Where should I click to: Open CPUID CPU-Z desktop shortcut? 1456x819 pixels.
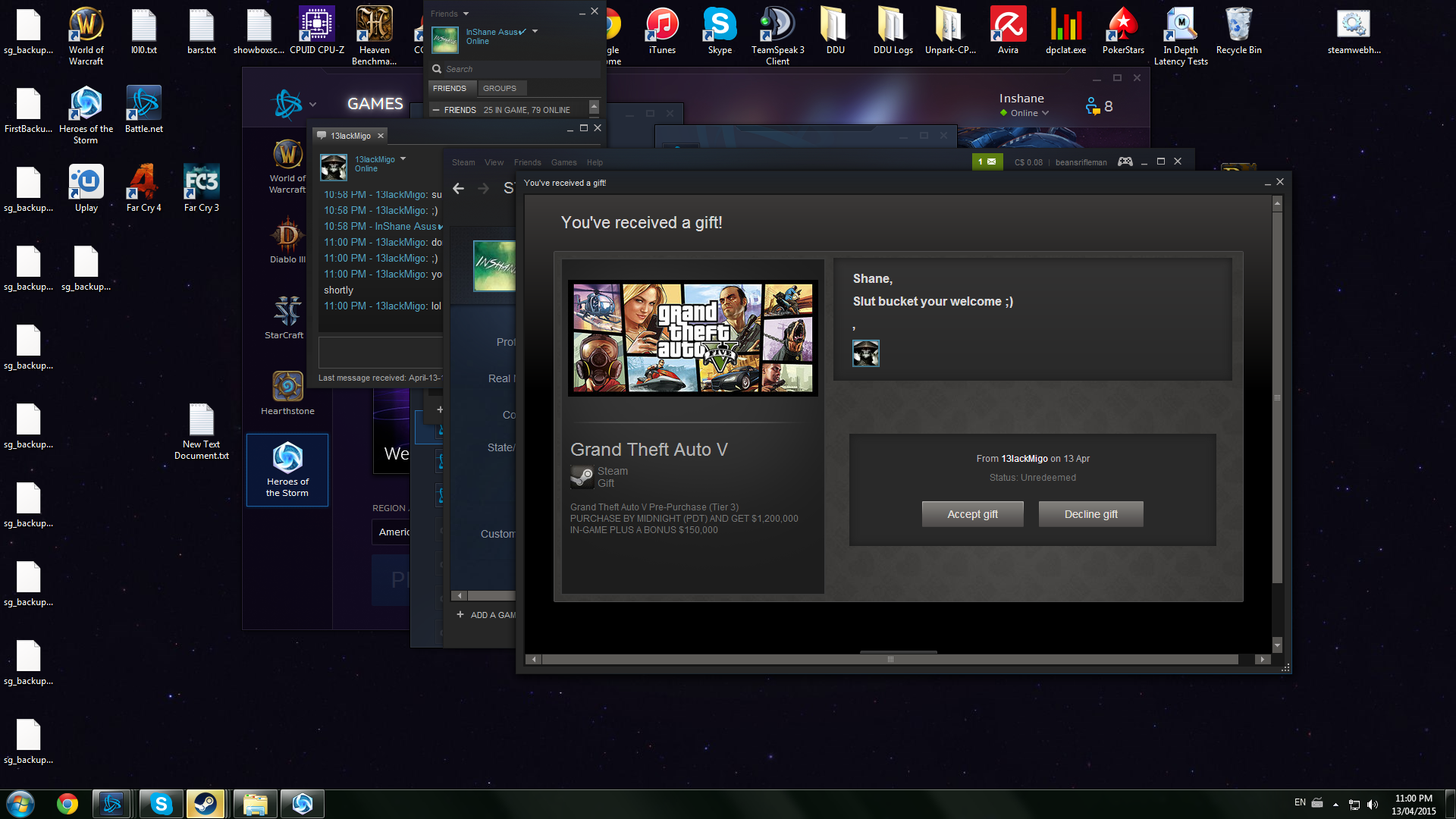pos(316,30)
